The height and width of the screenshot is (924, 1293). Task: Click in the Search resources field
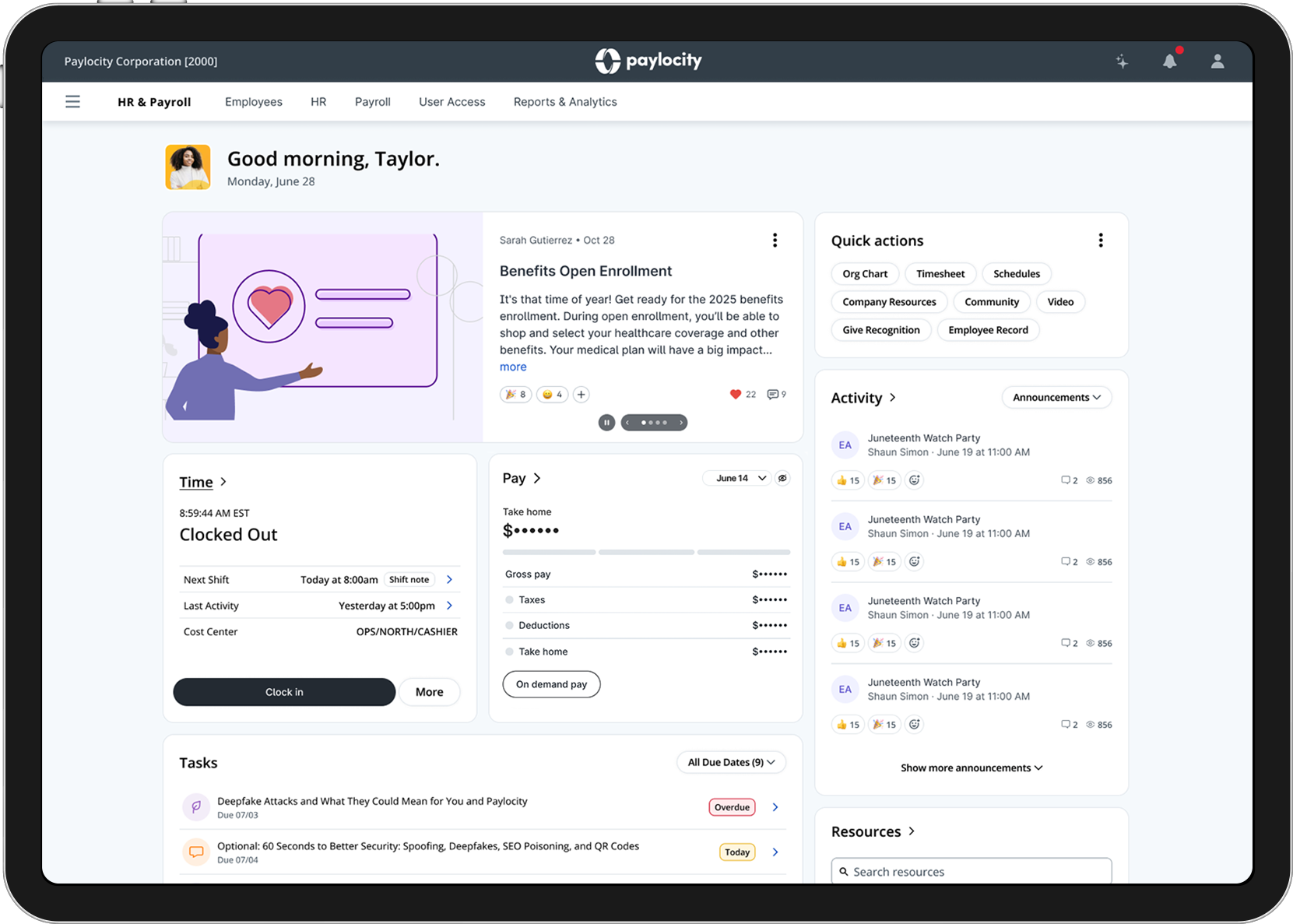click(x=972, y=872)
